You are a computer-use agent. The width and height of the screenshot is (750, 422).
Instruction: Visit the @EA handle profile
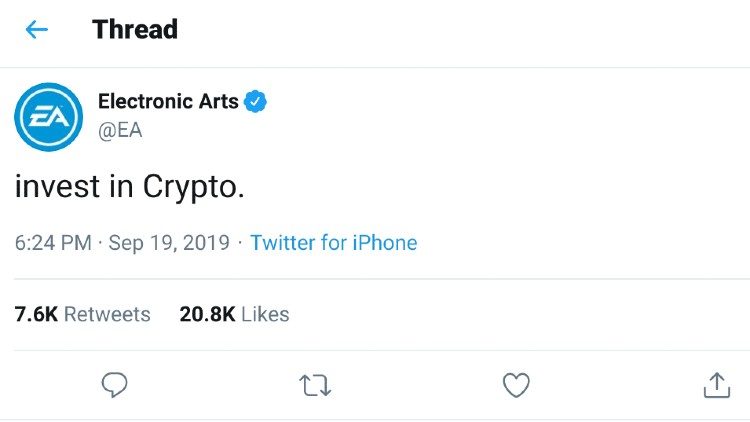[x=120, y=130]
